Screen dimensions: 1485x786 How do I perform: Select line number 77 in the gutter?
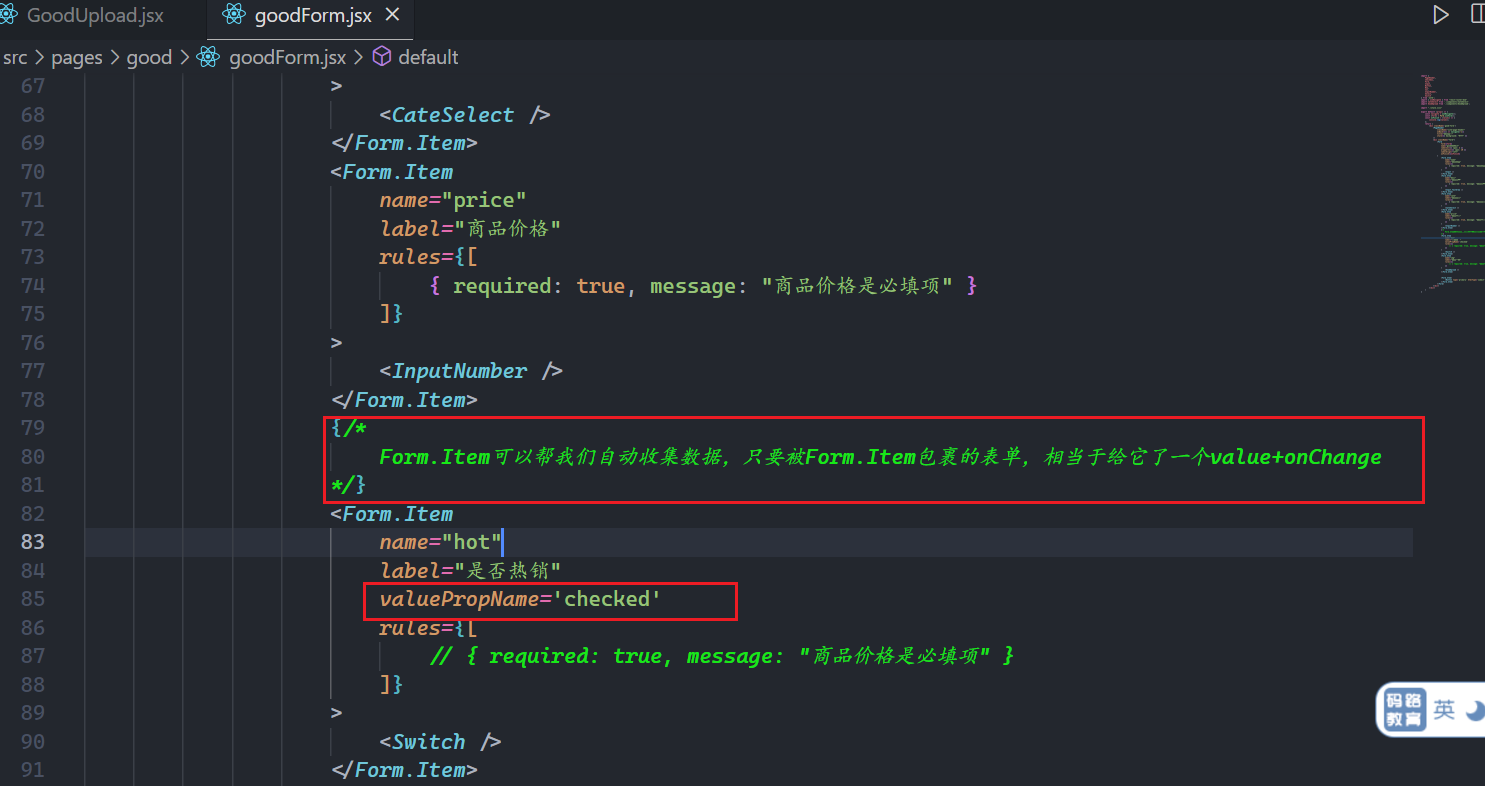click(33, 371)
